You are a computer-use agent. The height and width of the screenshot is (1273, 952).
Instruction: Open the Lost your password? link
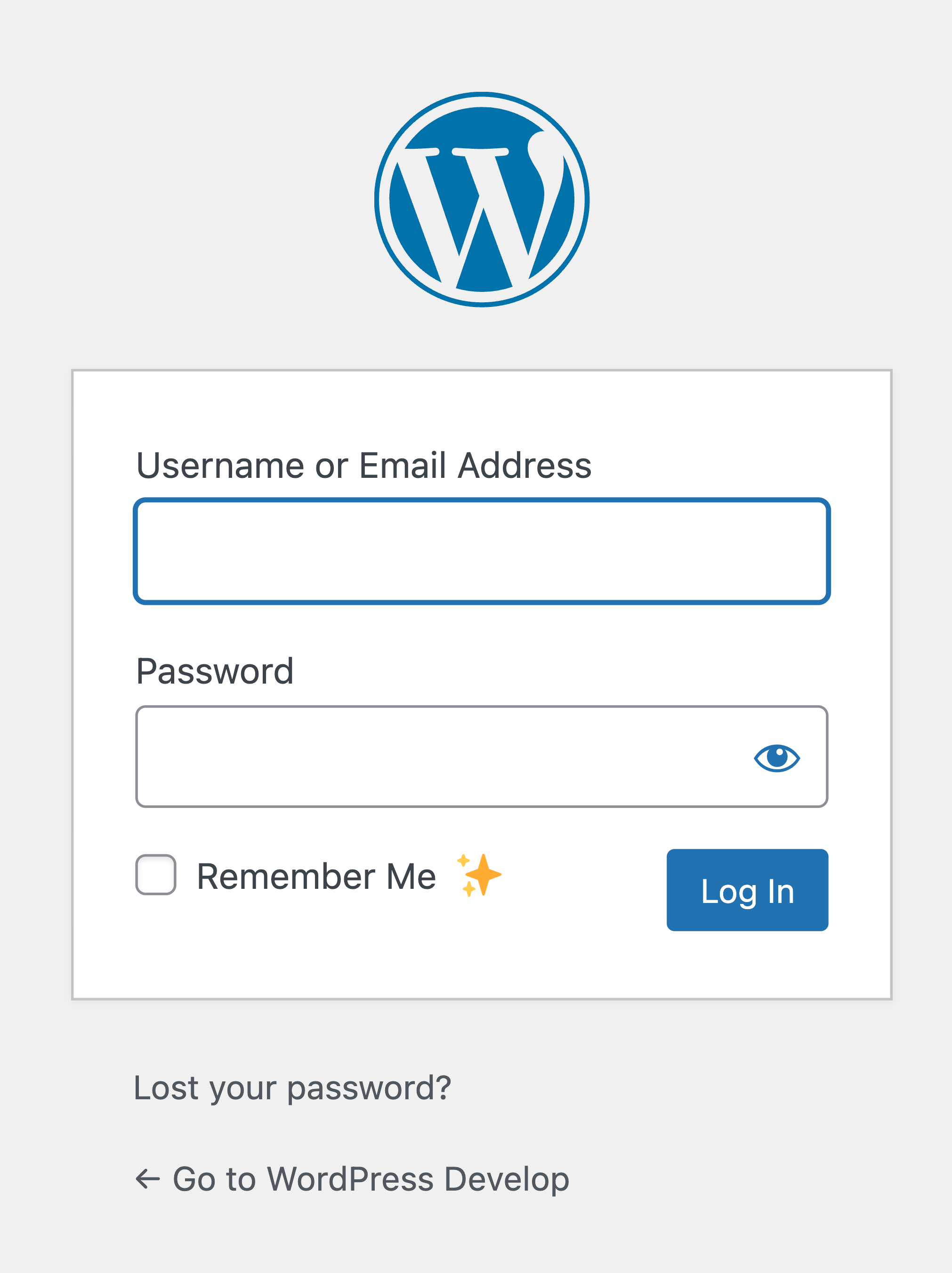pos(292,1088)
